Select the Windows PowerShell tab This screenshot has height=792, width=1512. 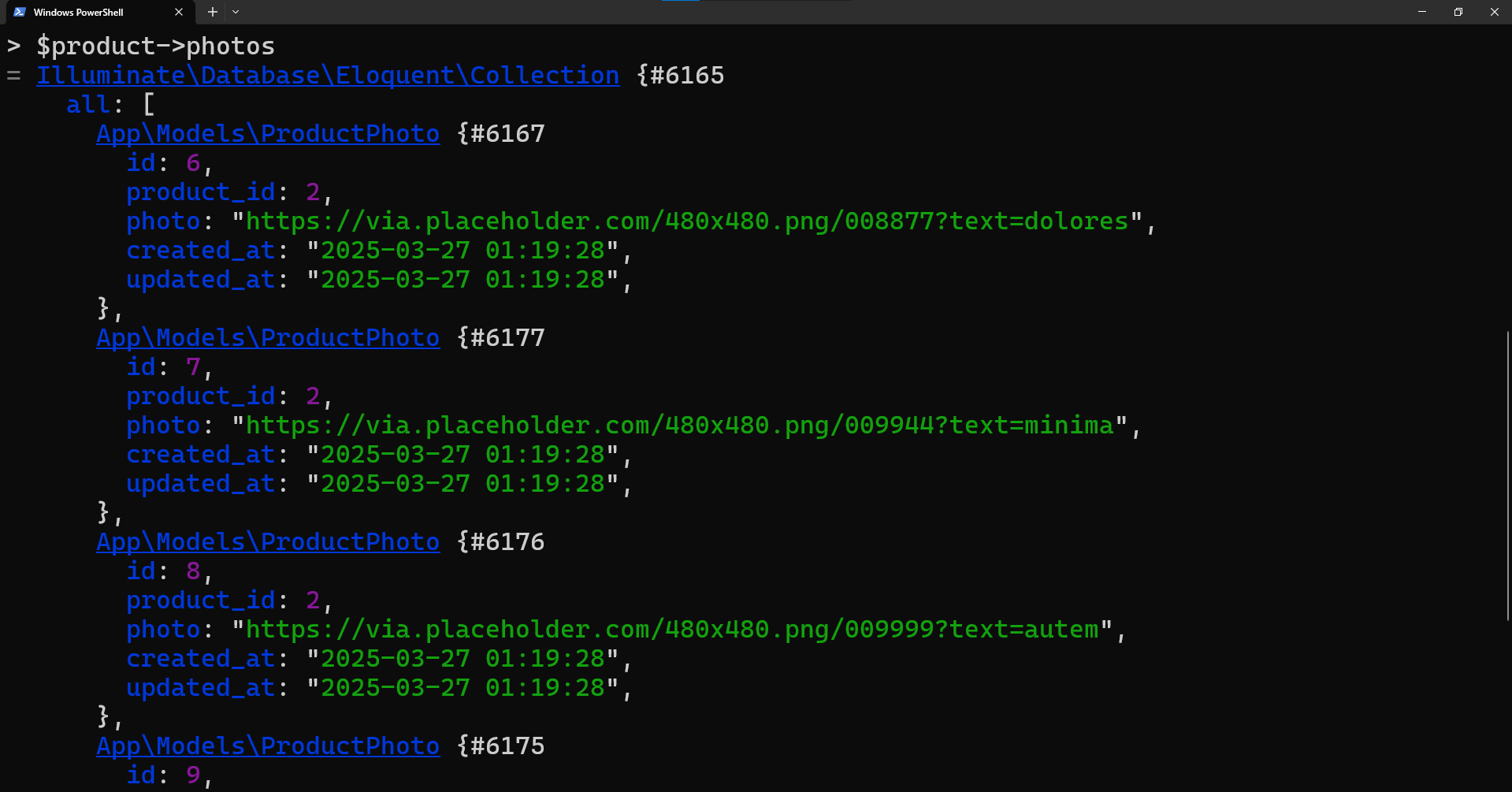pyautogui.click(x=87, y=12)
